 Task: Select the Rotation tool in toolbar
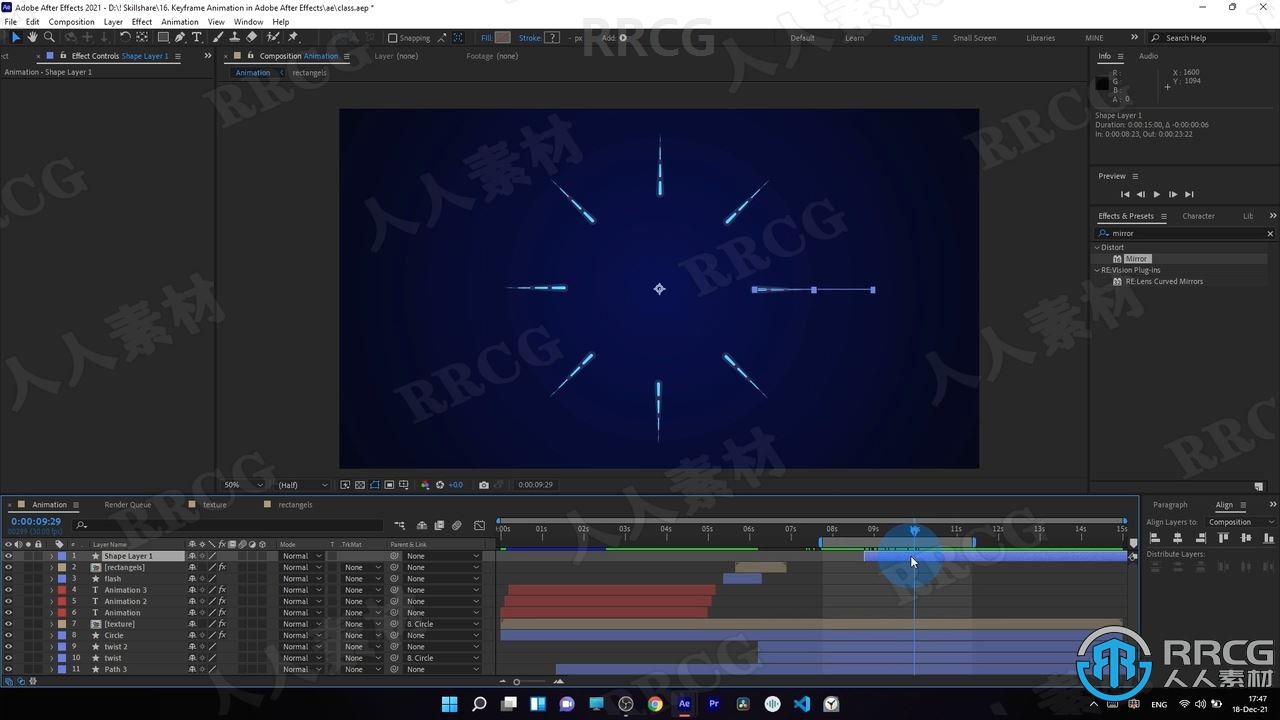coord(125,37)
